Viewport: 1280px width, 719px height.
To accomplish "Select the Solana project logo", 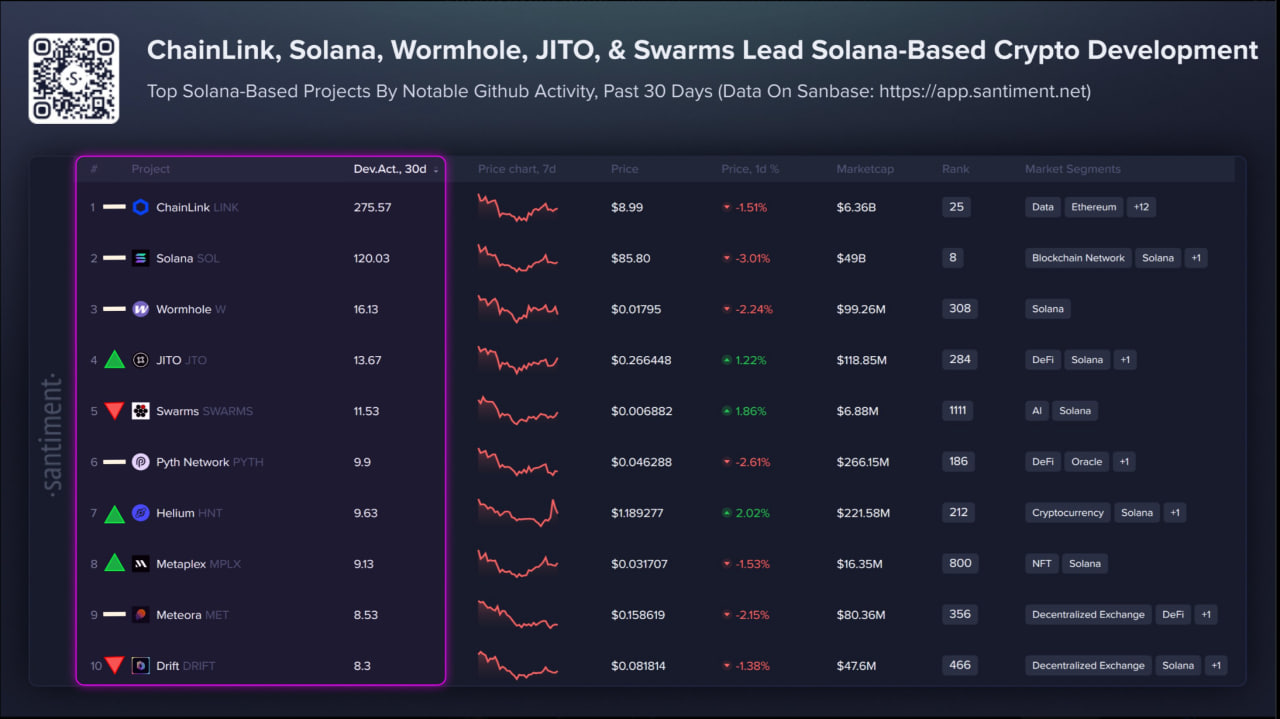I will pyautogui.click(x=139, y=258).
